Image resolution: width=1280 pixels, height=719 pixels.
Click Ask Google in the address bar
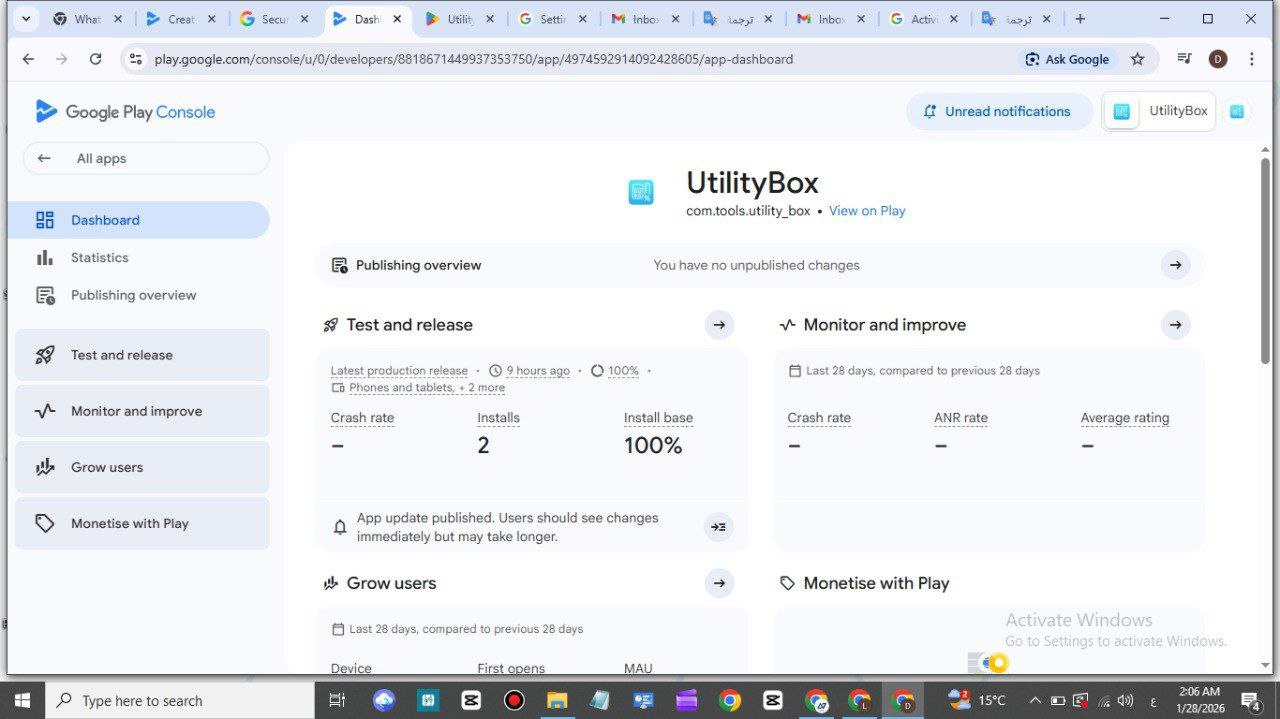coord(1068,59)
